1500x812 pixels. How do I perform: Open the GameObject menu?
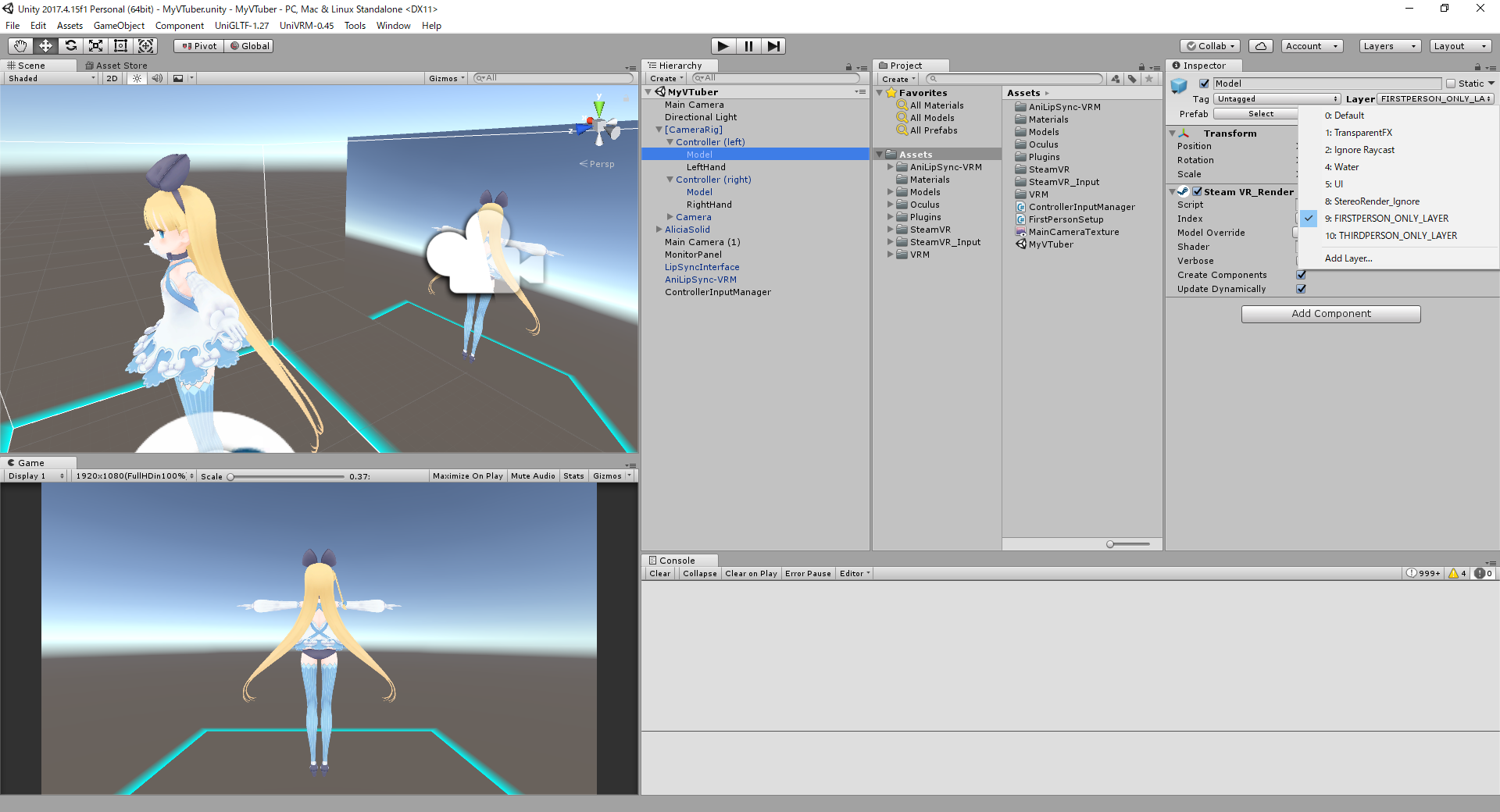pos(119,26)
